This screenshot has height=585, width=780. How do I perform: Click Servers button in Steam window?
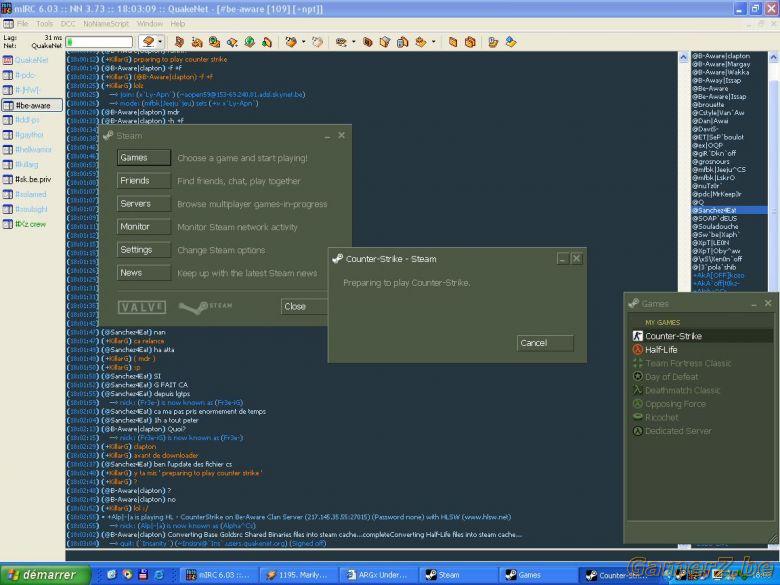point(144,203)
